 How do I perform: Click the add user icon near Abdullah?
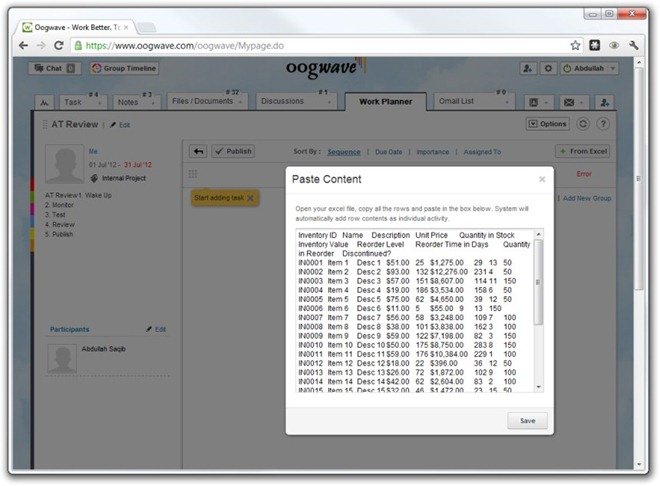click(528, 68)
